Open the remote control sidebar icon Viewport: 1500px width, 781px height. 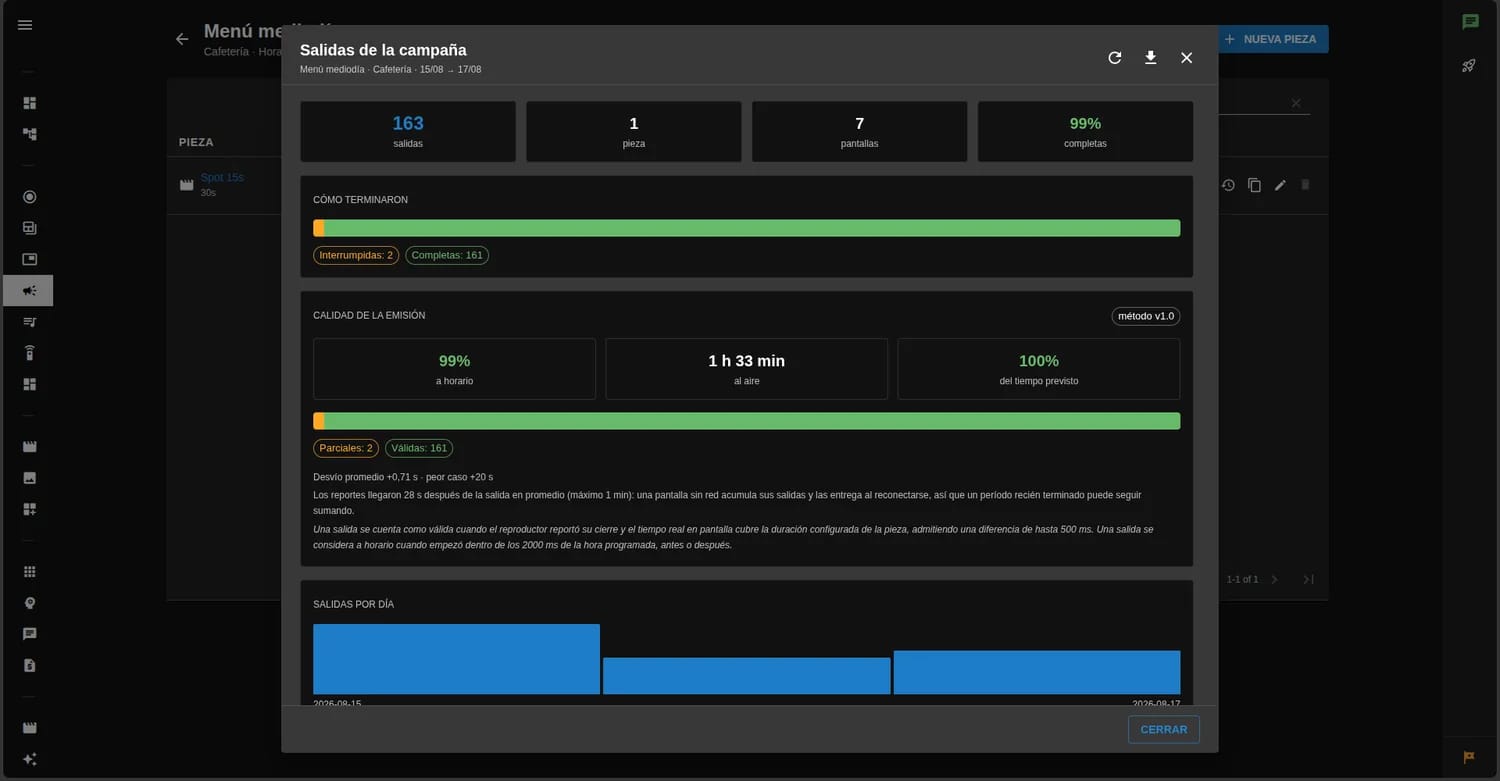point(30,353)
